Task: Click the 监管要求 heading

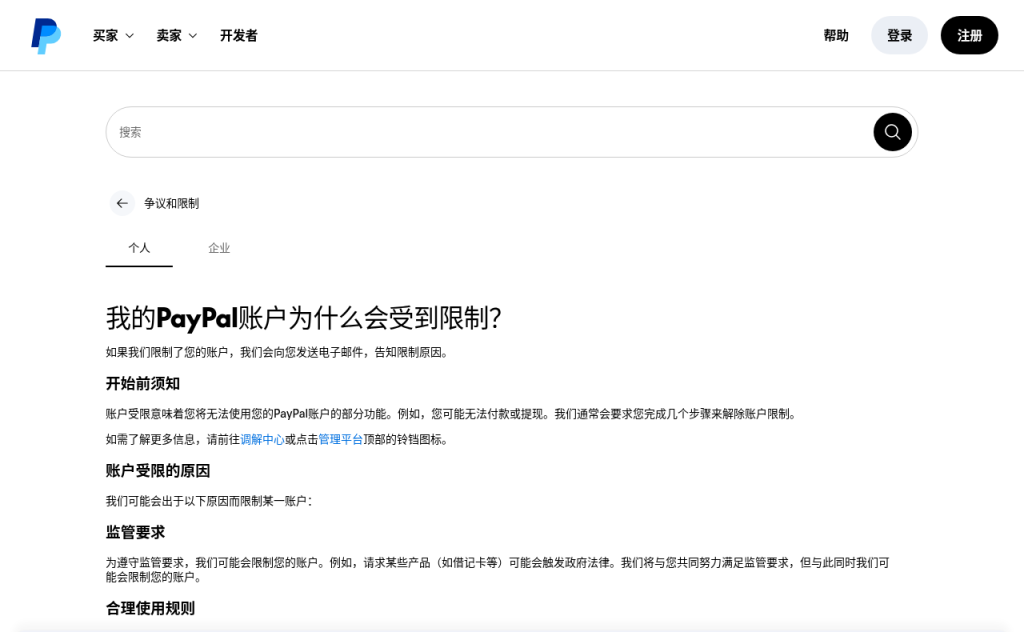Action: (x=135, y=532)
